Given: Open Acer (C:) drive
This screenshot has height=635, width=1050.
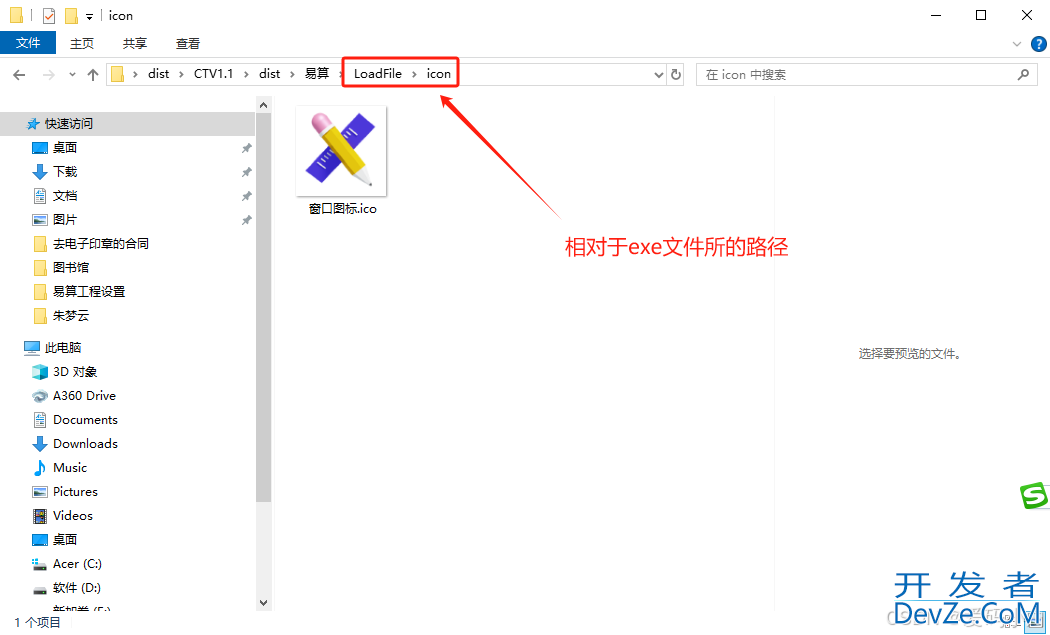Looking at the screenshot, I should point(77,564).
